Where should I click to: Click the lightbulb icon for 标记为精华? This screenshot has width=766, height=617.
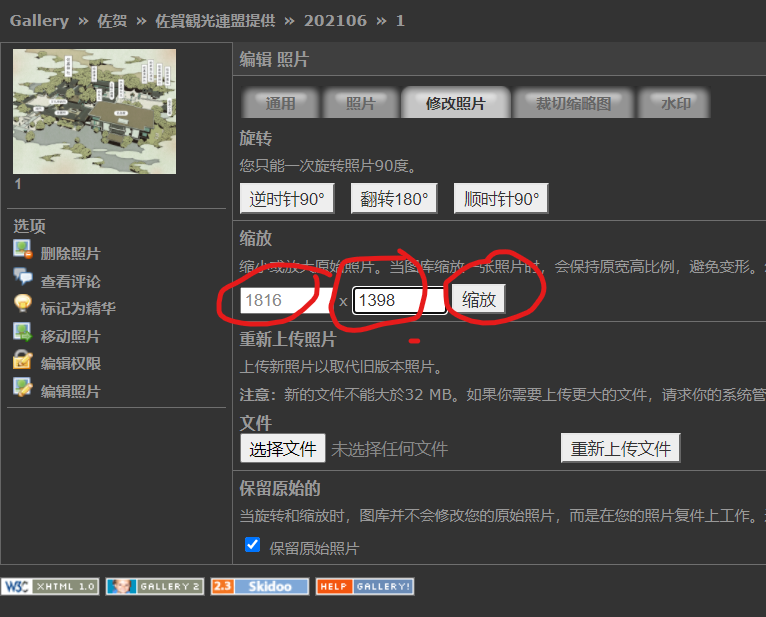[x=22, y=306]
